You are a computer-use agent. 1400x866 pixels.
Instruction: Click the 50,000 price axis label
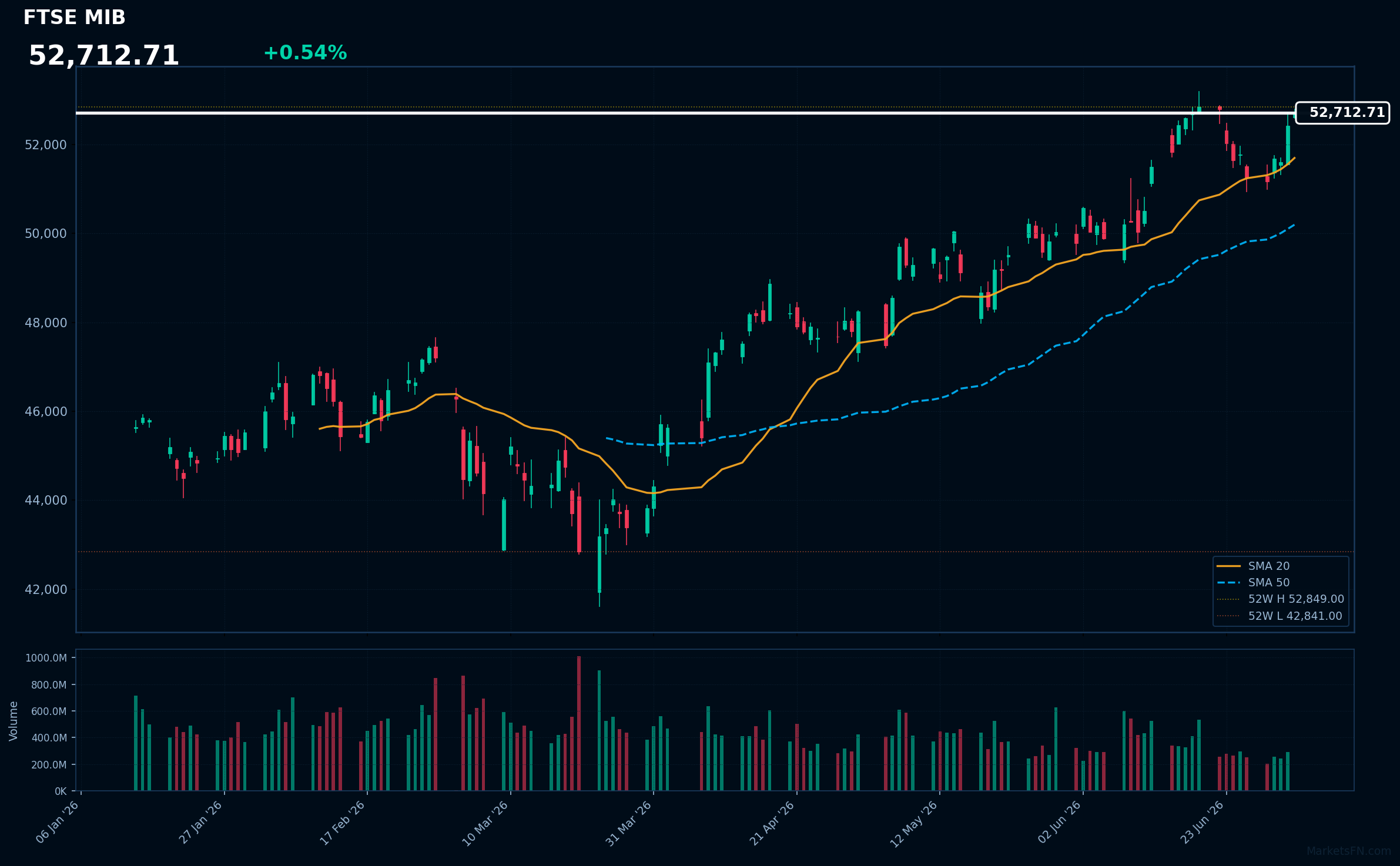[x=46, y=233]
